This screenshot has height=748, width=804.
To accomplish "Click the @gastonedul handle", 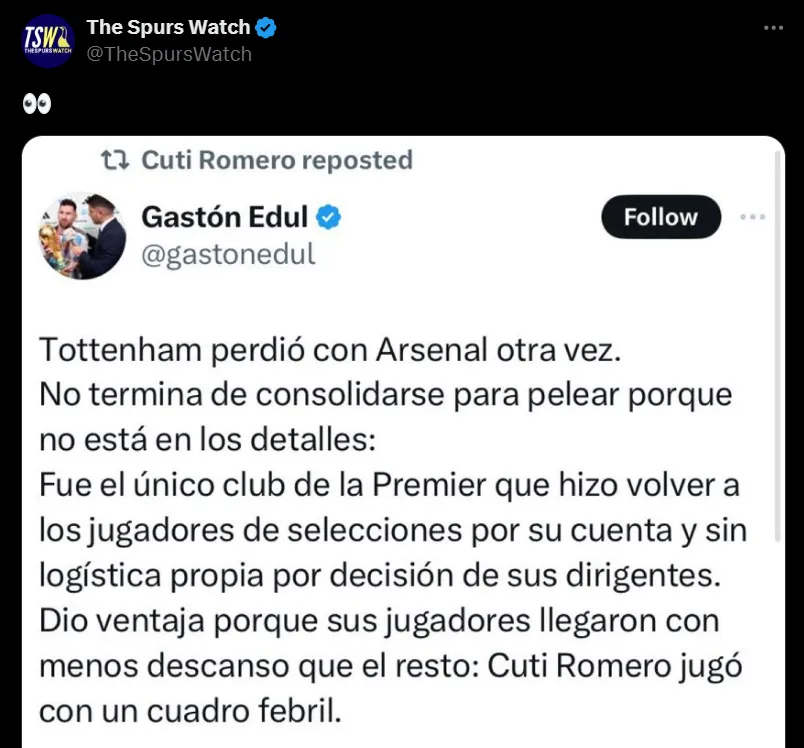I will tap(228, 254).
